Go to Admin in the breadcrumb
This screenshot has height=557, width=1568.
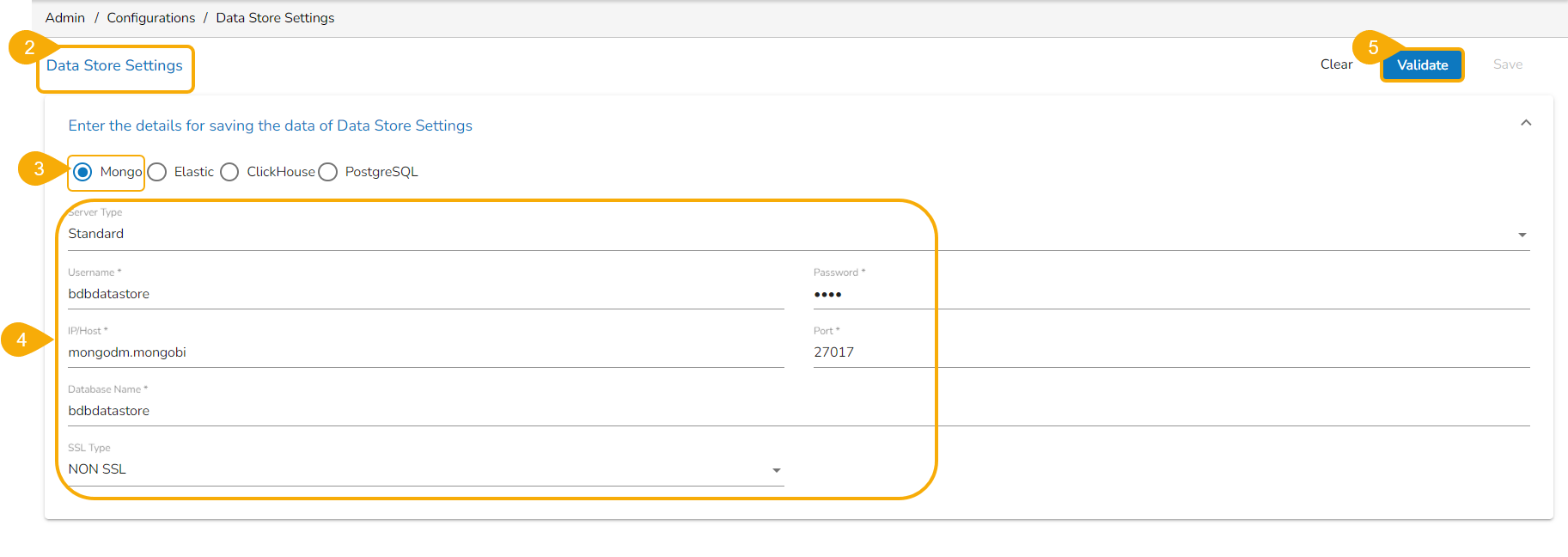tap(65, 18)
